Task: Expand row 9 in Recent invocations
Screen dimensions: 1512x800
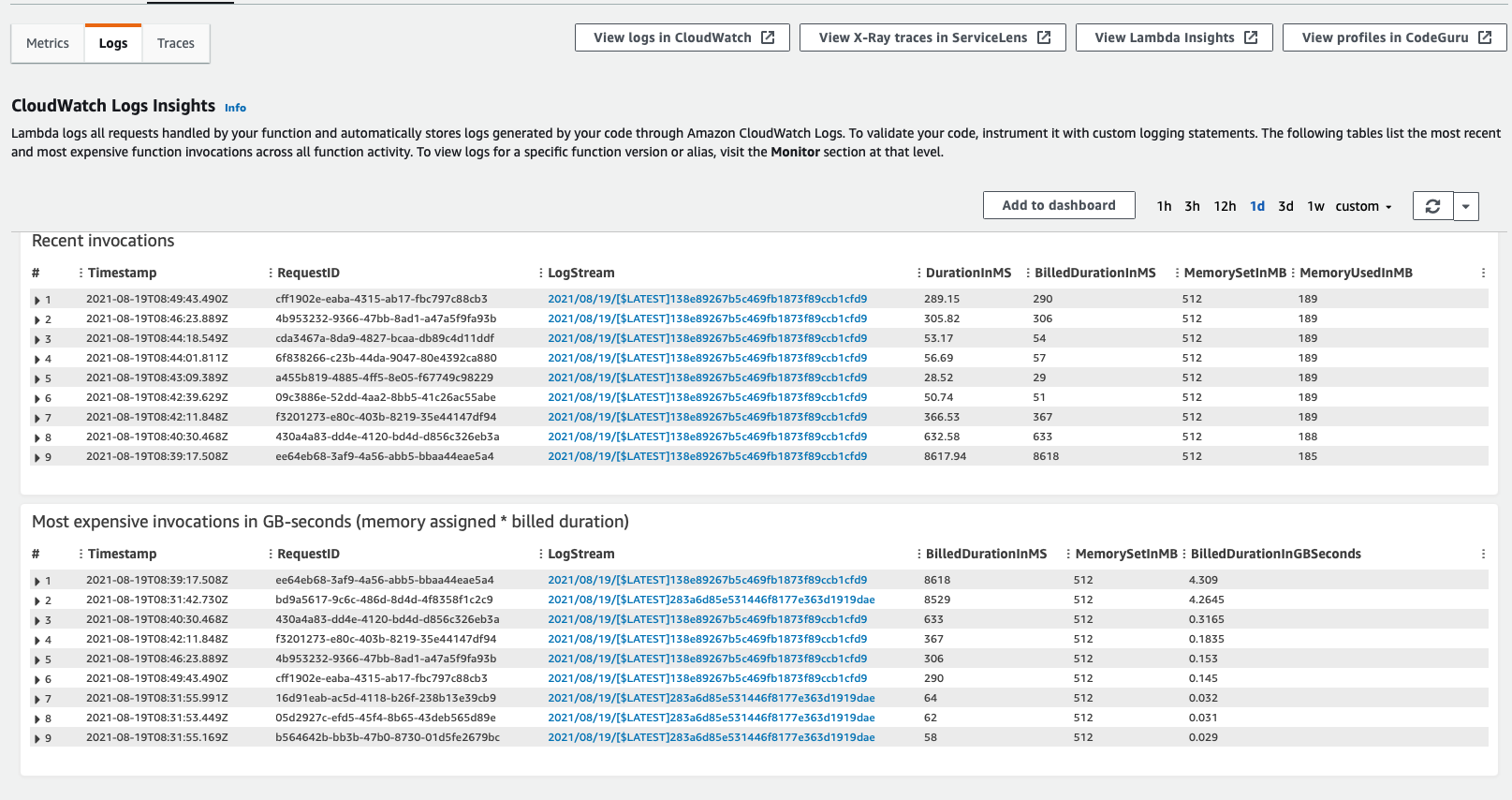Action: point(37,457)
